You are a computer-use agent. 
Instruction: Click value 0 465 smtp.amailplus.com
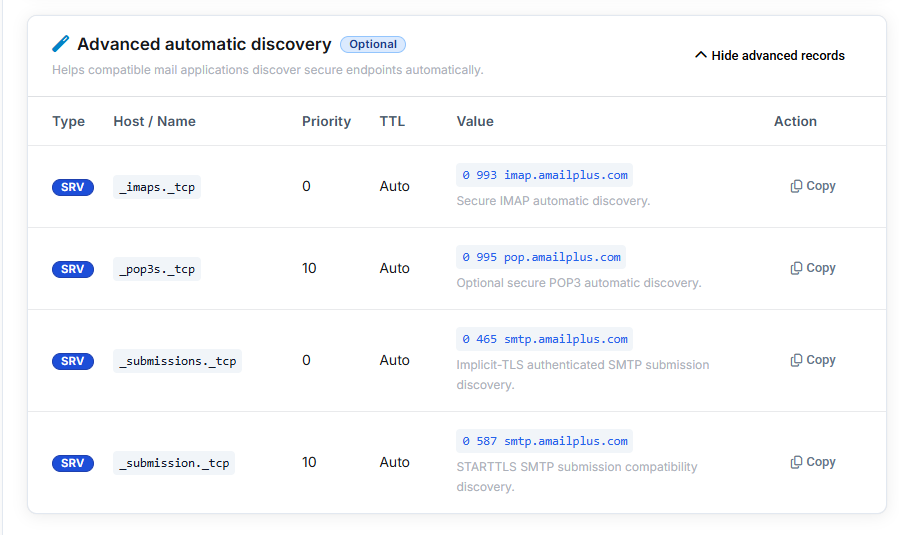(x=545, y=339)
